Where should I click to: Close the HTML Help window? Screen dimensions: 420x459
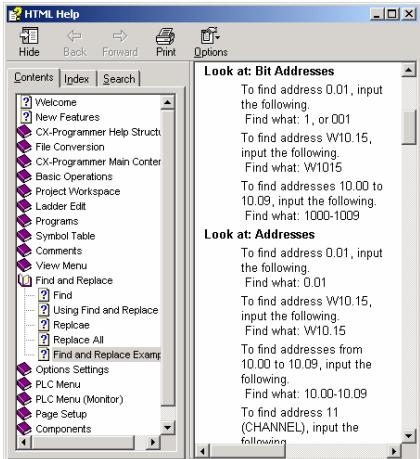tap(409, 14)
